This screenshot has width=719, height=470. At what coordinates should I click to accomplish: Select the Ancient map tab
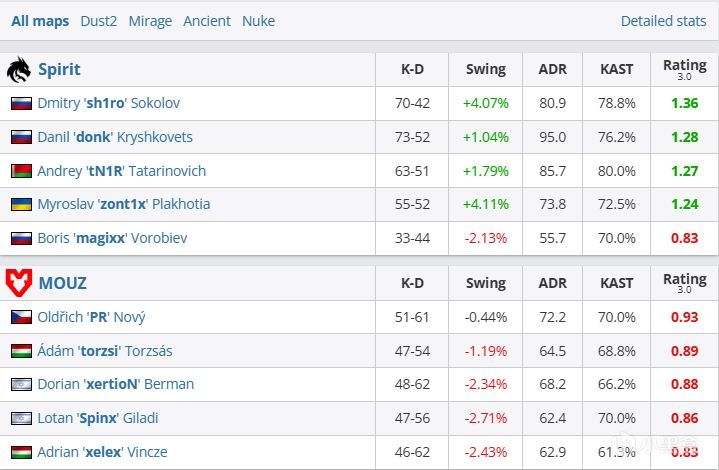[x=207, y=21]
